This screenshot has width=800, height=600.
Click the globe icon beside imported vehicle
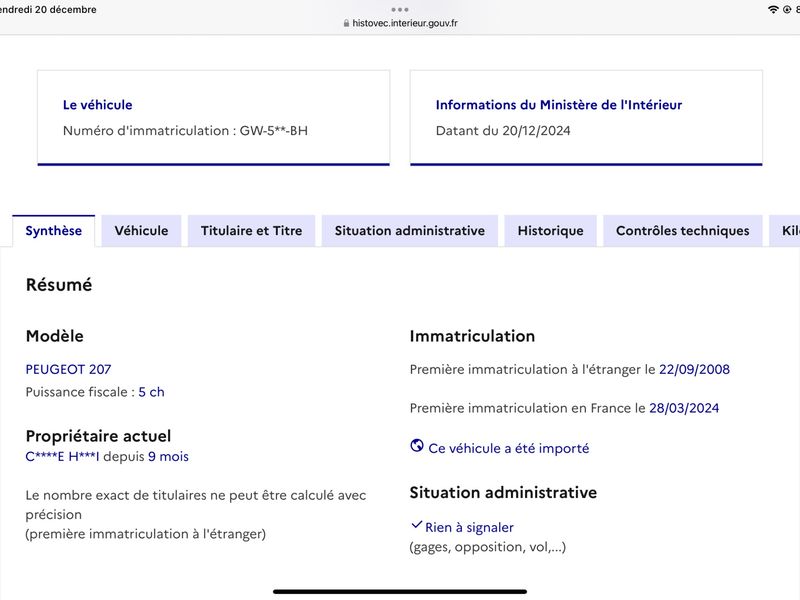click(417, 445)
